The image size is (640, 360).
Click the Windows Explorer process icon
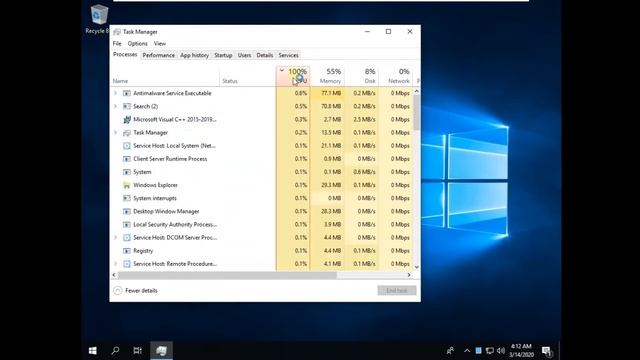click(x=127, y=185)
